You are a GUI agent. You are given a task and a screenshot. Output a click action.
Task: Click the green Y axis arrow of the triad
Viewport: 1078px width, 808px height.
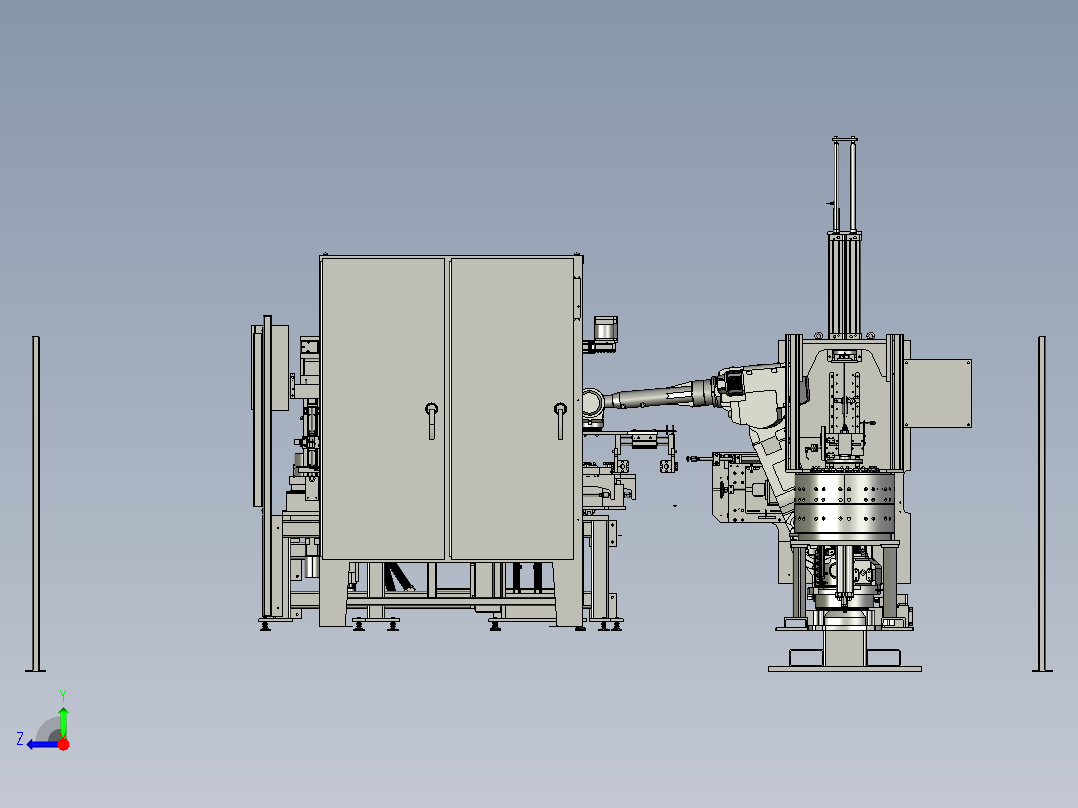click(63, 722)
